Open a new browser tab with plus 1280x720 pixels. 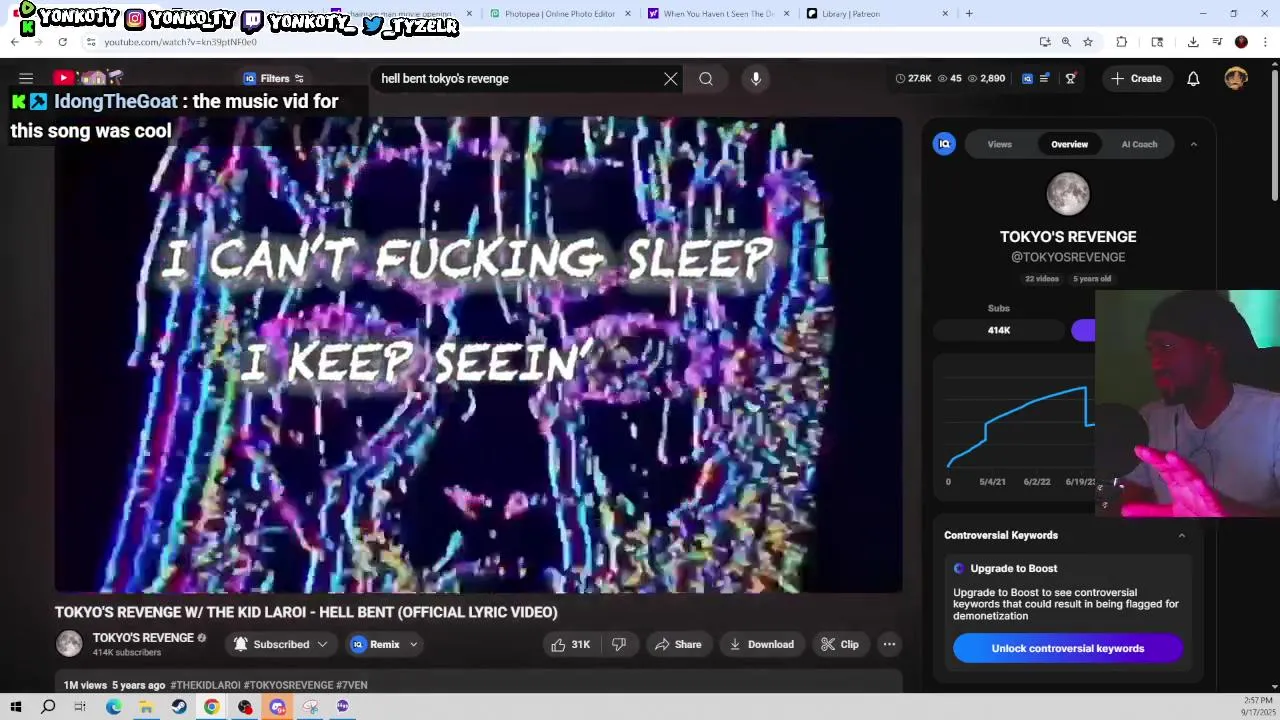[x=969, y=14]
